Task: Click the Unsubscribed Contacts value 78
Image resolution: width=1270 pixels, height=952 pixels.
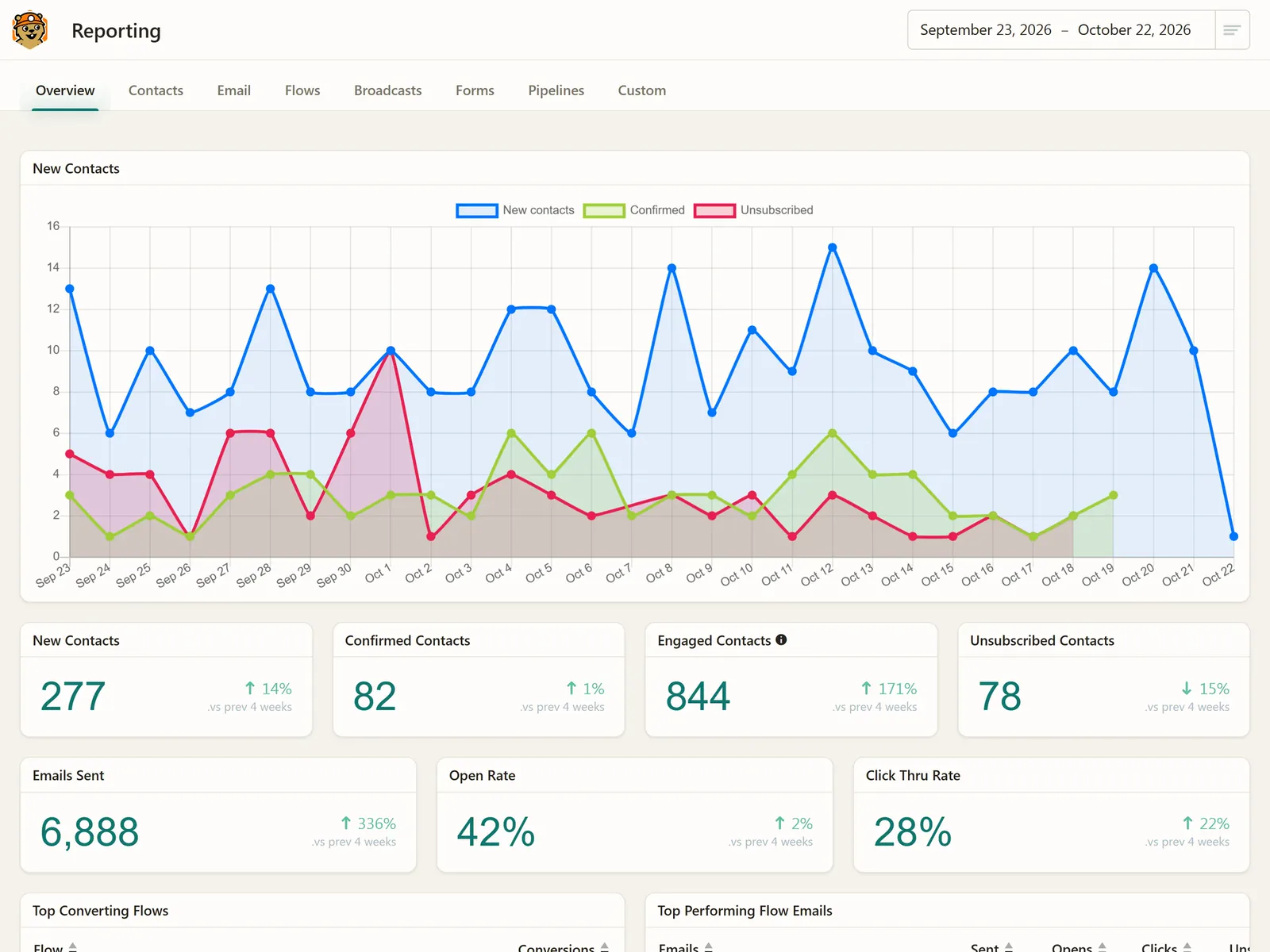Action: pos(999,697)
